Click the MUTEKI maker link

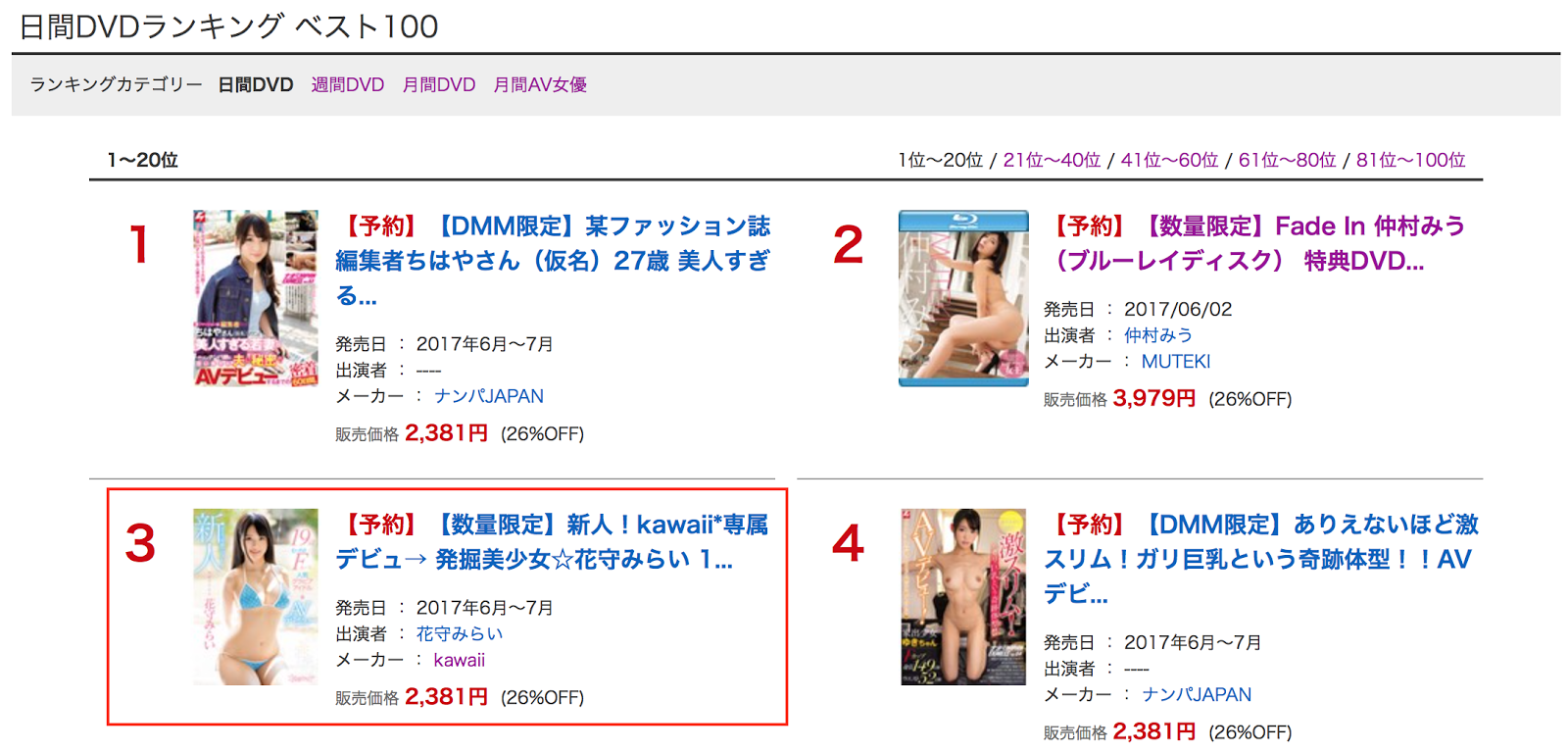tap(1176, 362)
